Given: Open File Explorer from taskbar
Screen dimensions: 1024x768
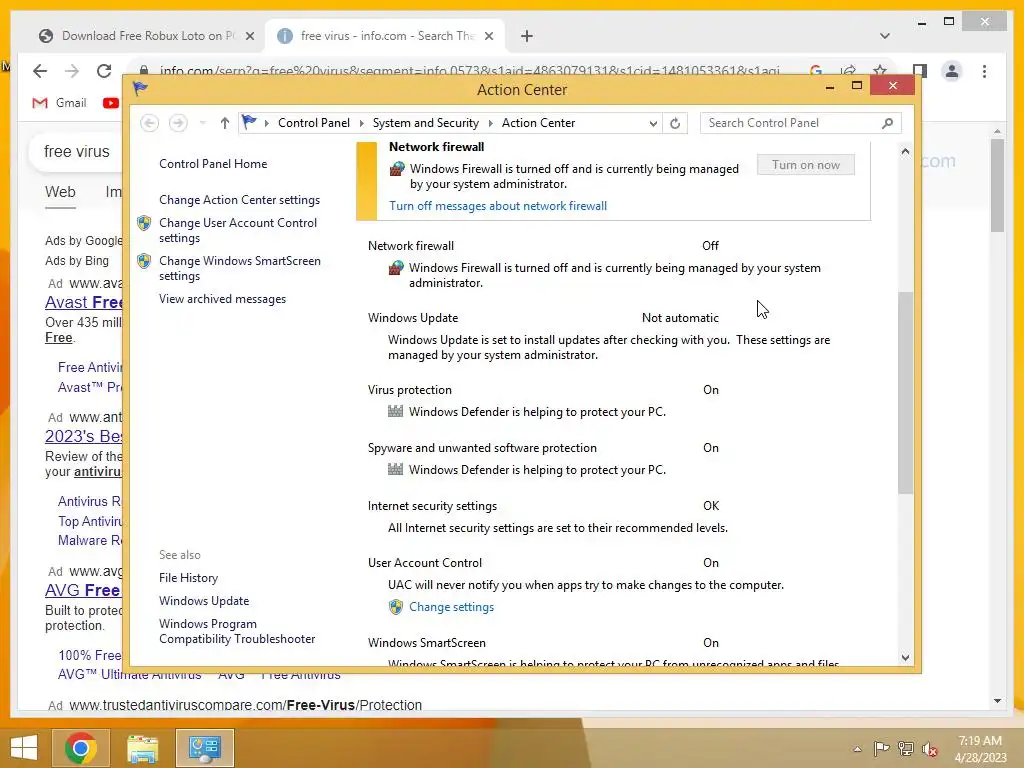Looking at the screenshot, I should pos(142,748).
